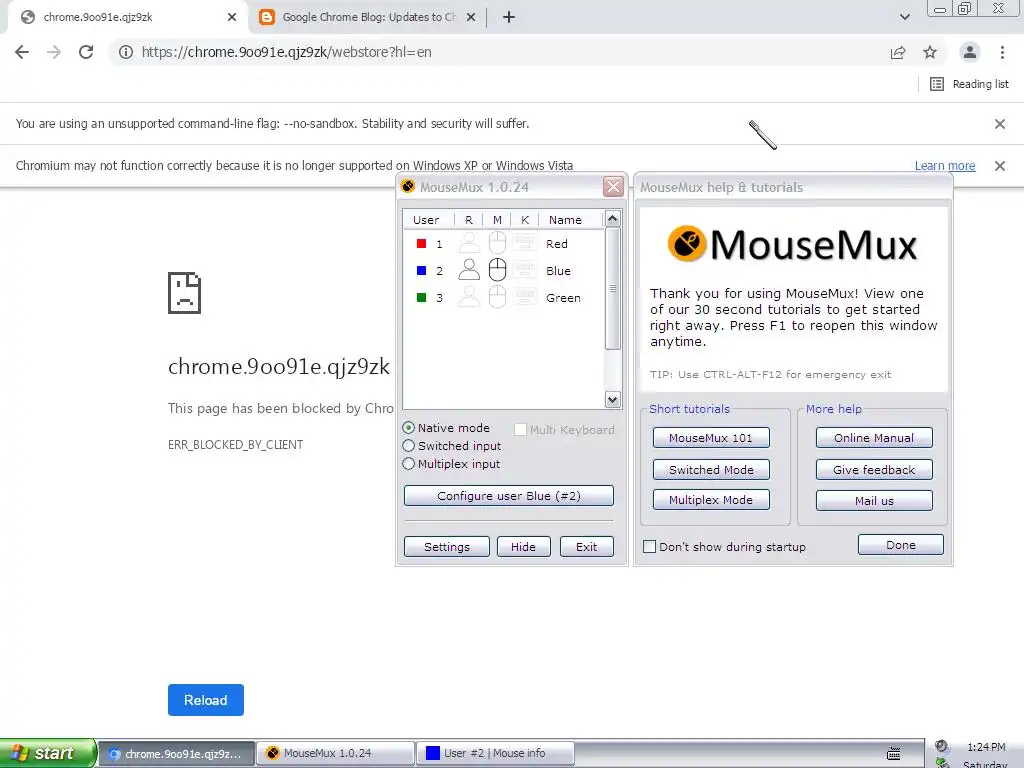The height and width of the screenshot is (768, 1024).
Task: Click the mouse icon for user Red
Action: coord(498,243)
